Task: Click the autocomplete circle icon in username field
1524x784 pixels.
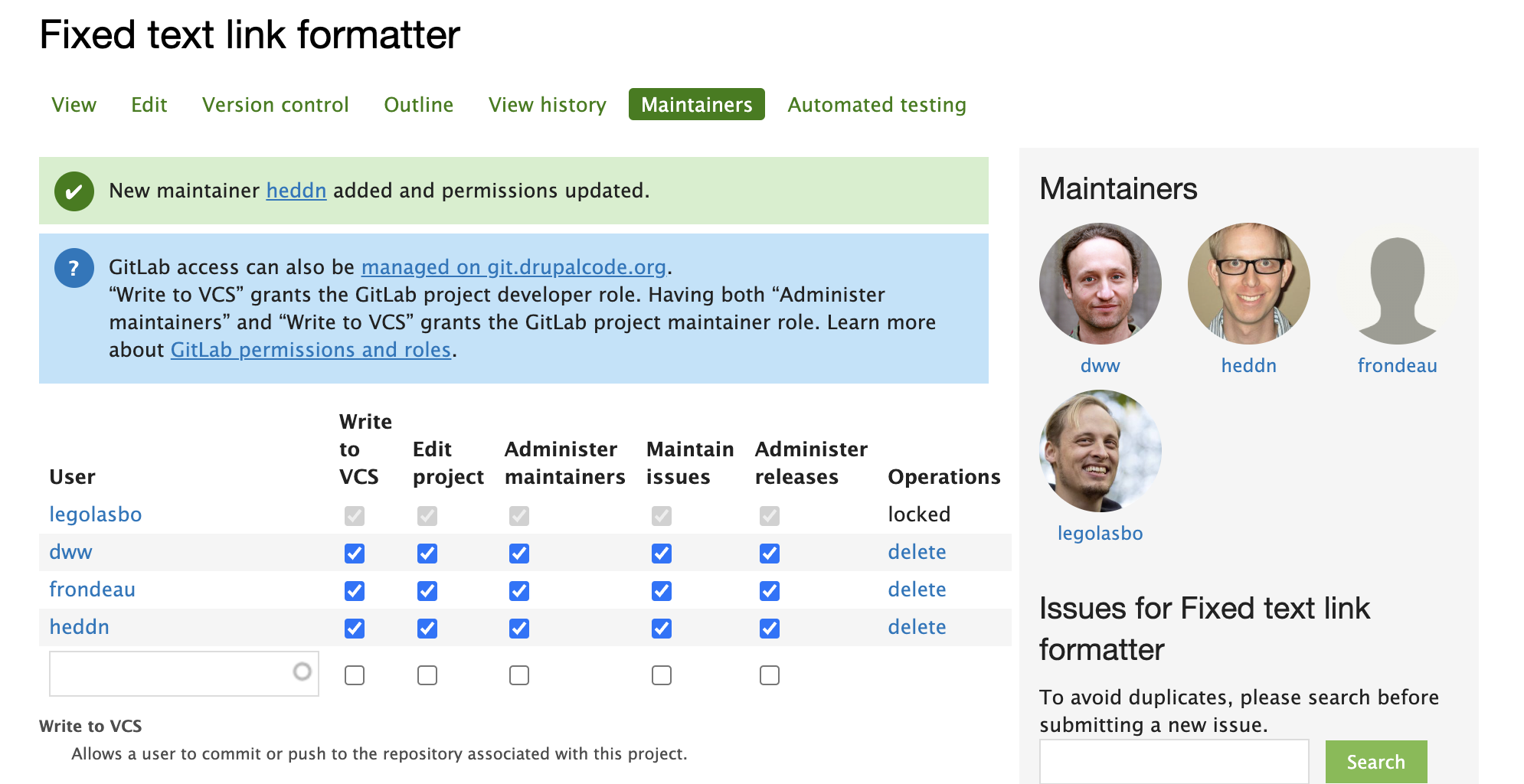Action: click(301, 673)
